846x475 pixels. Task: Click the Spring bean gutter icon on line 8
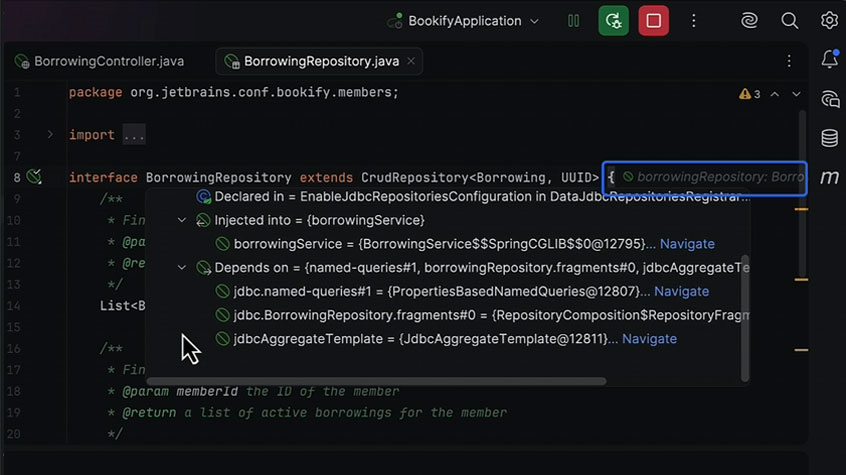pyautogui.click(x=34, y=177)
